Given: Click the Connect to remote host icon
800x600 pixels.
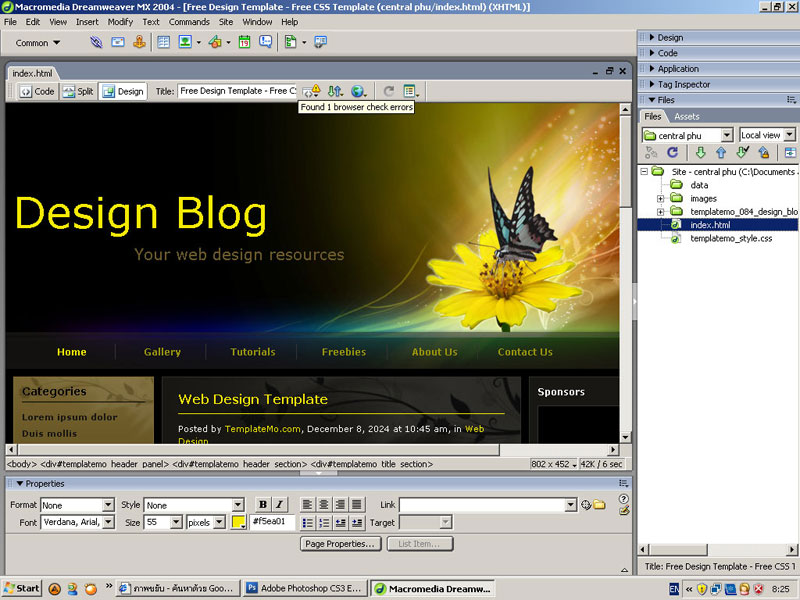Looking at the screenshot, I should point(651,152).
